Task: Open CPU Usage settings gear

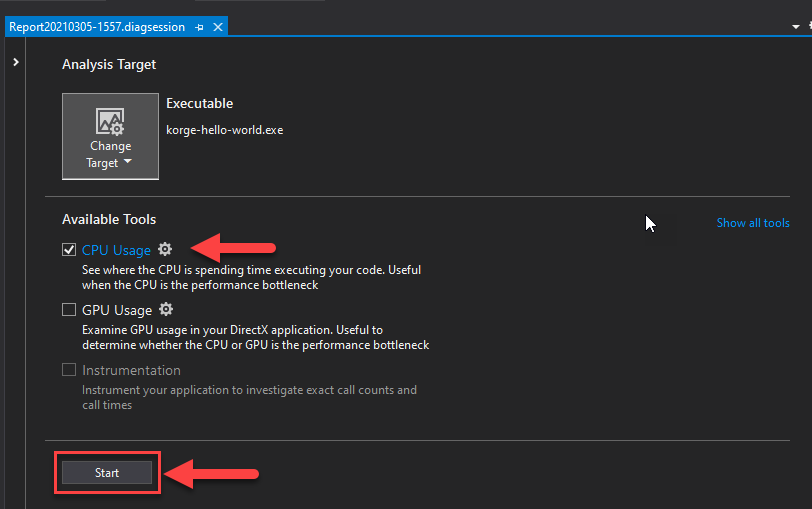Action: [165, 250]
